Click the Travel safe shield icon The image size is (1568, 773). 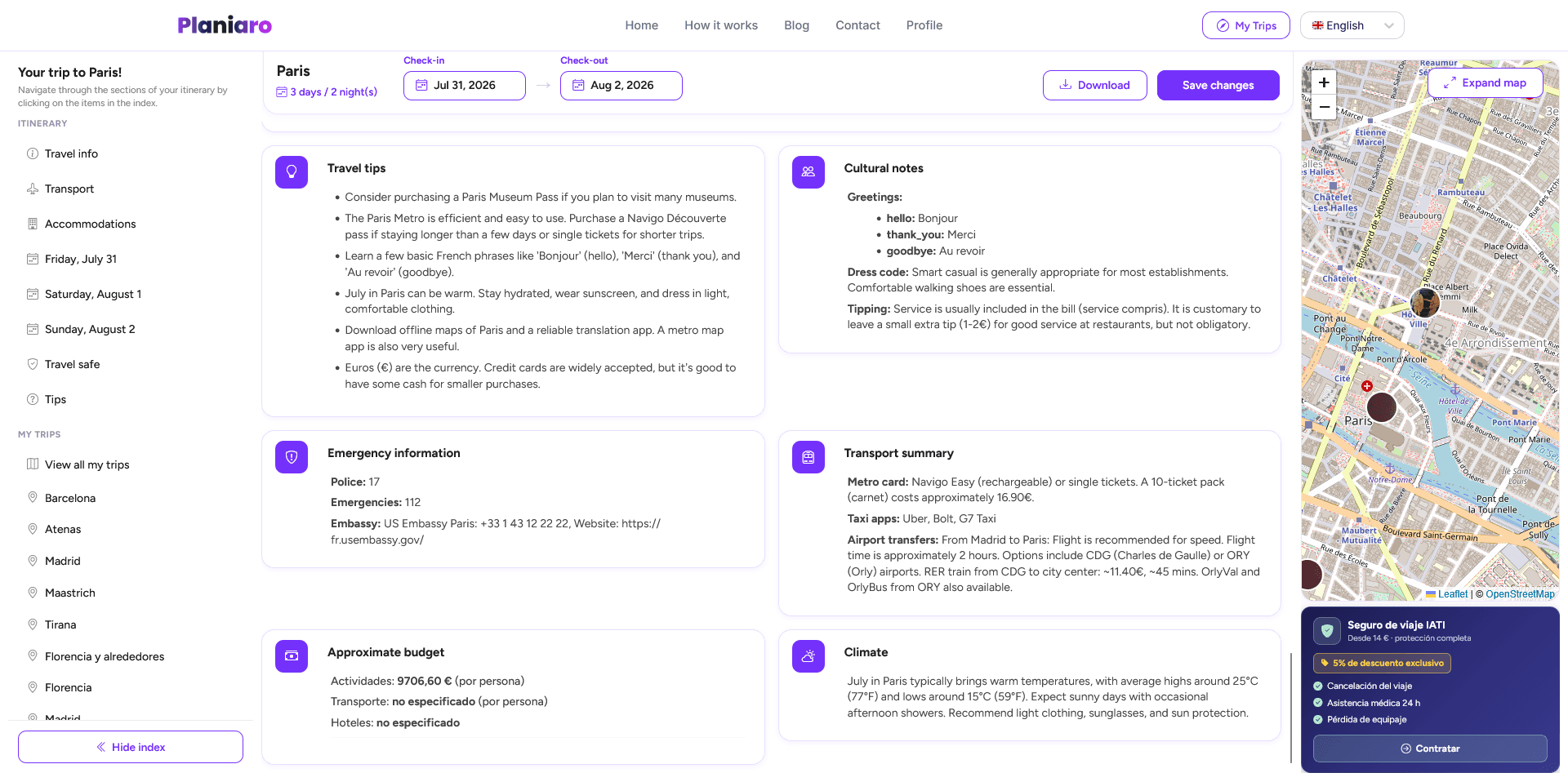[33, 364]
